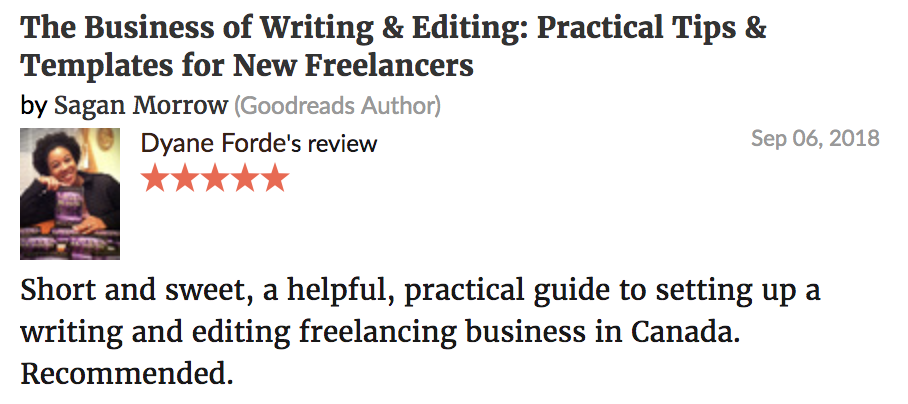Click the first rating star

tap(155, 178)
